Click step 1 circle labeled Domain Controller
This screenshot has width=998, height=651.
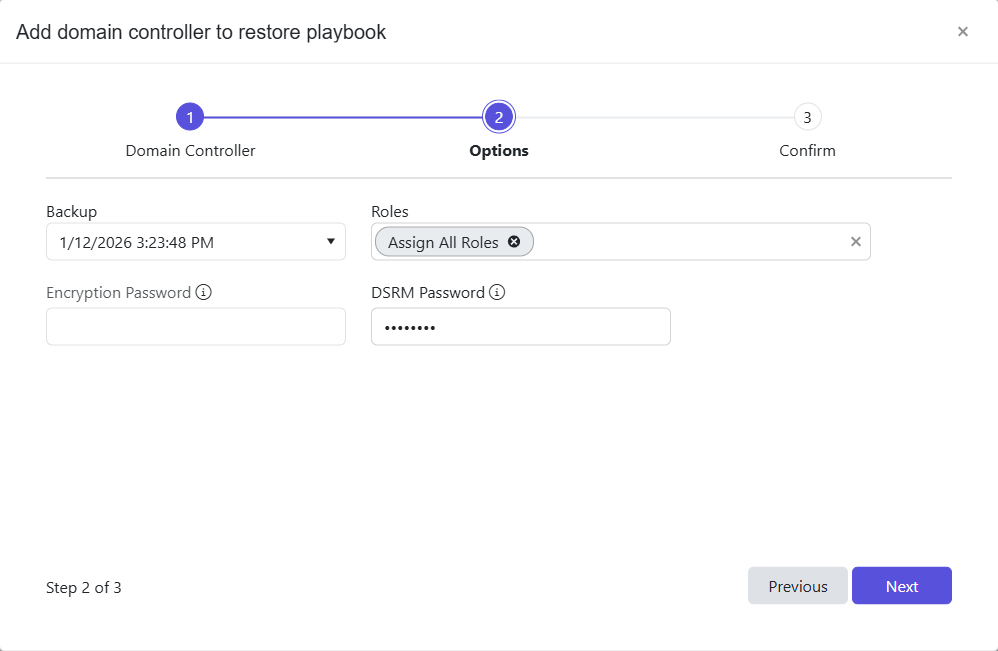click(190, 116)
